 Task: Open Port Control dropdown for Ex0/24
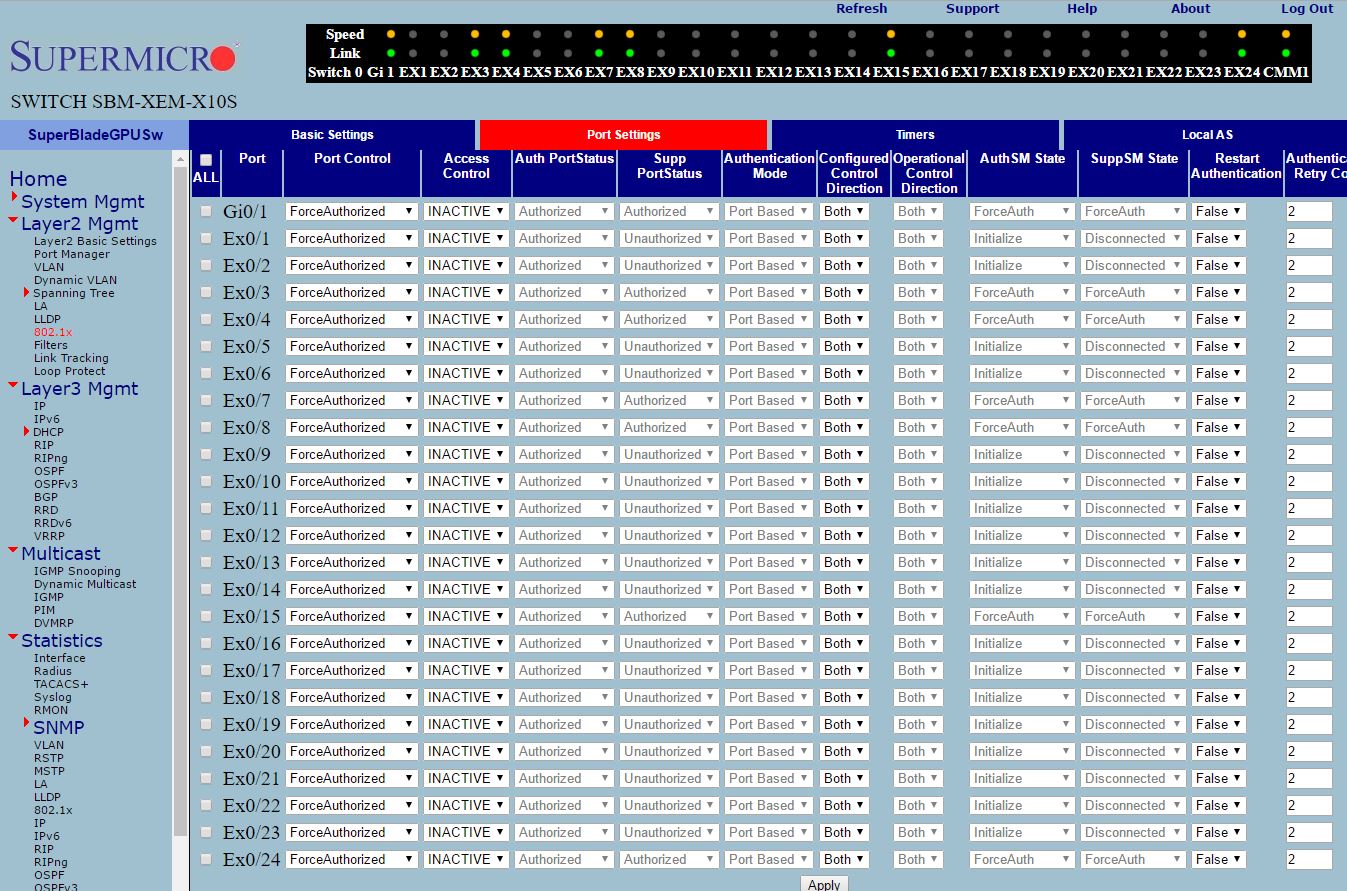(x=351, y=859)
